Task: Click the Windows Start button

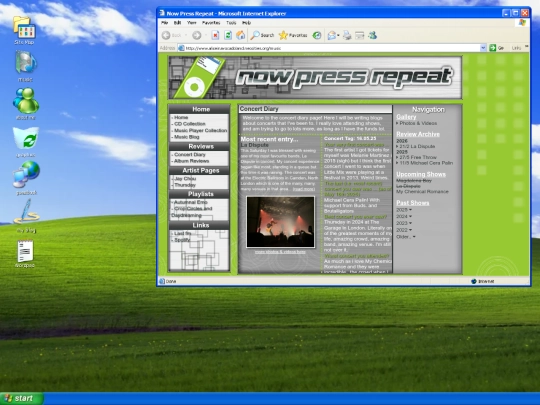Action: pyautogui.click(x=22, y=398)
